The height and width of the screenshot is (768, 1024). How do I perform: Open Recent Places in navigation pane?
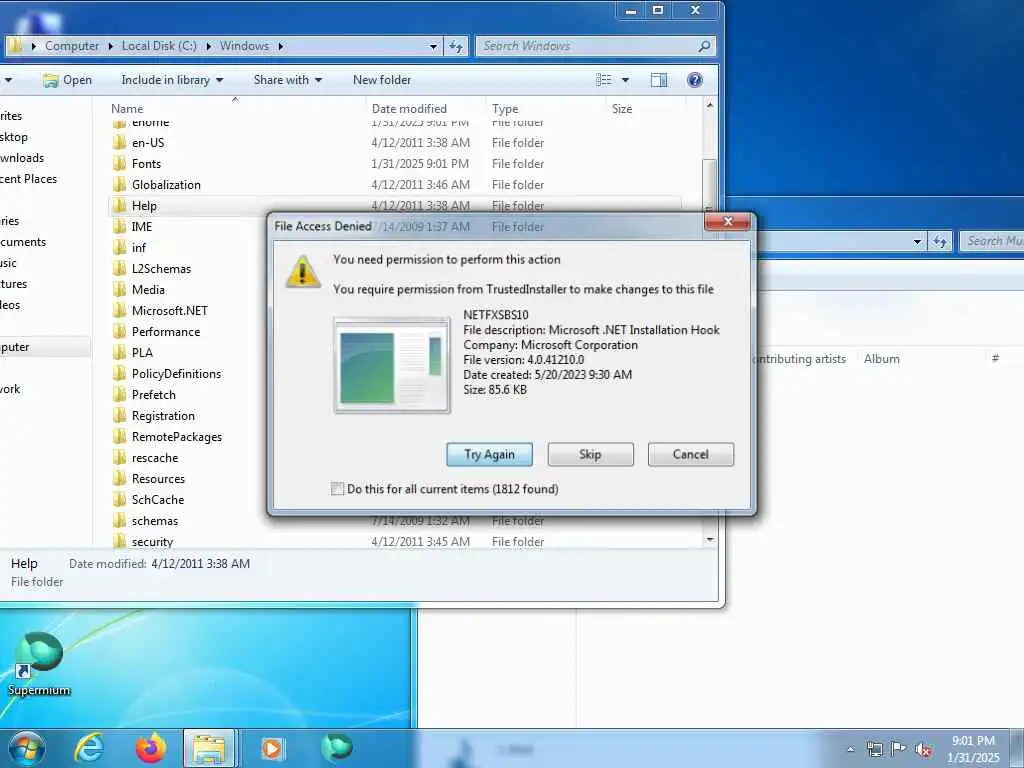pos(28,179)
